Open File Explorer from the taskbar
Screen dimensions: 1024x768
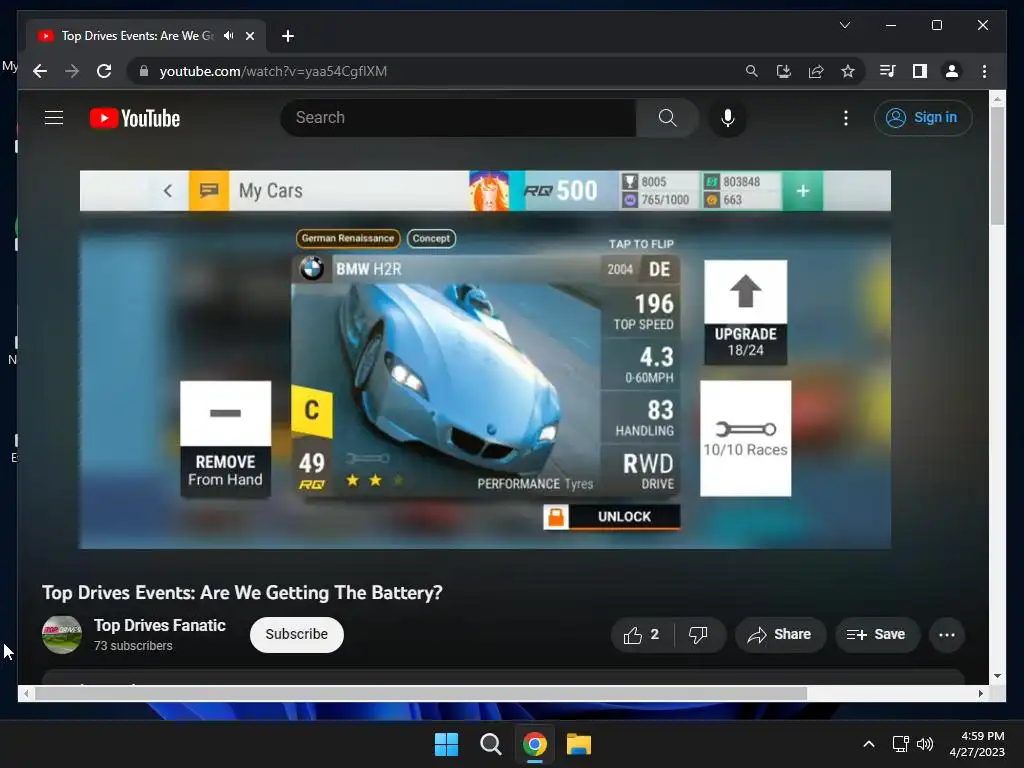click(x=579, y=744)
